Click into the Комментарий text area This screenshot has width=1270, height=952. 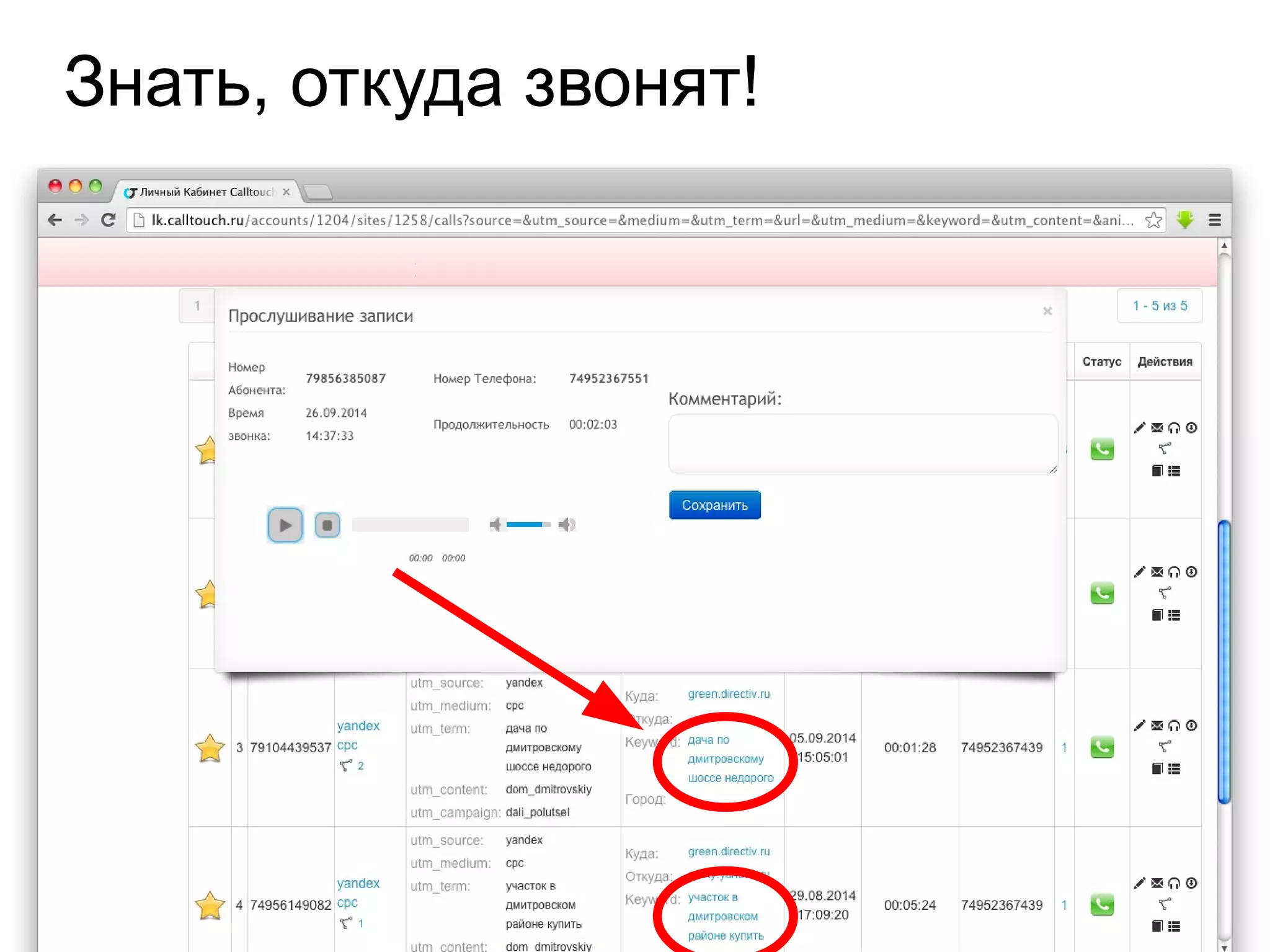pos(863,444)
